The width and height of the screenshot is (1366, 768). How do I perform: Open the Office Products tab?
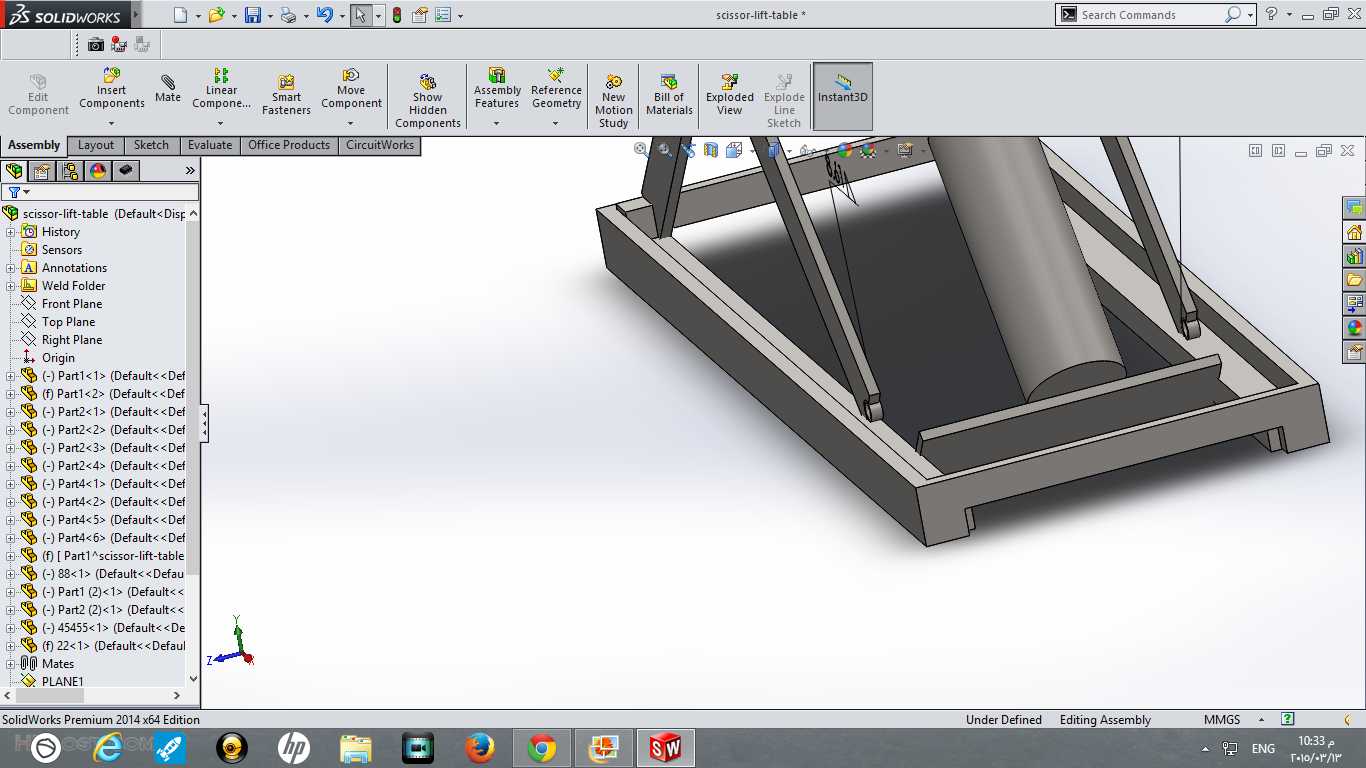(289, 145)
